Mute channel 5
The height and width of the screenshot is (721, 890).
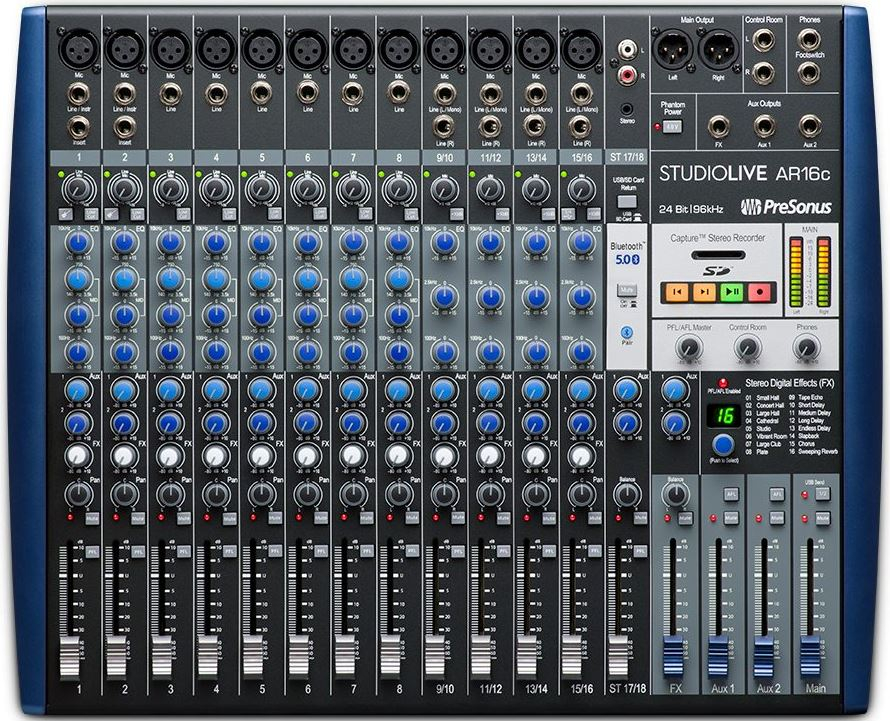pyautogui.click(x=275, y=518)
